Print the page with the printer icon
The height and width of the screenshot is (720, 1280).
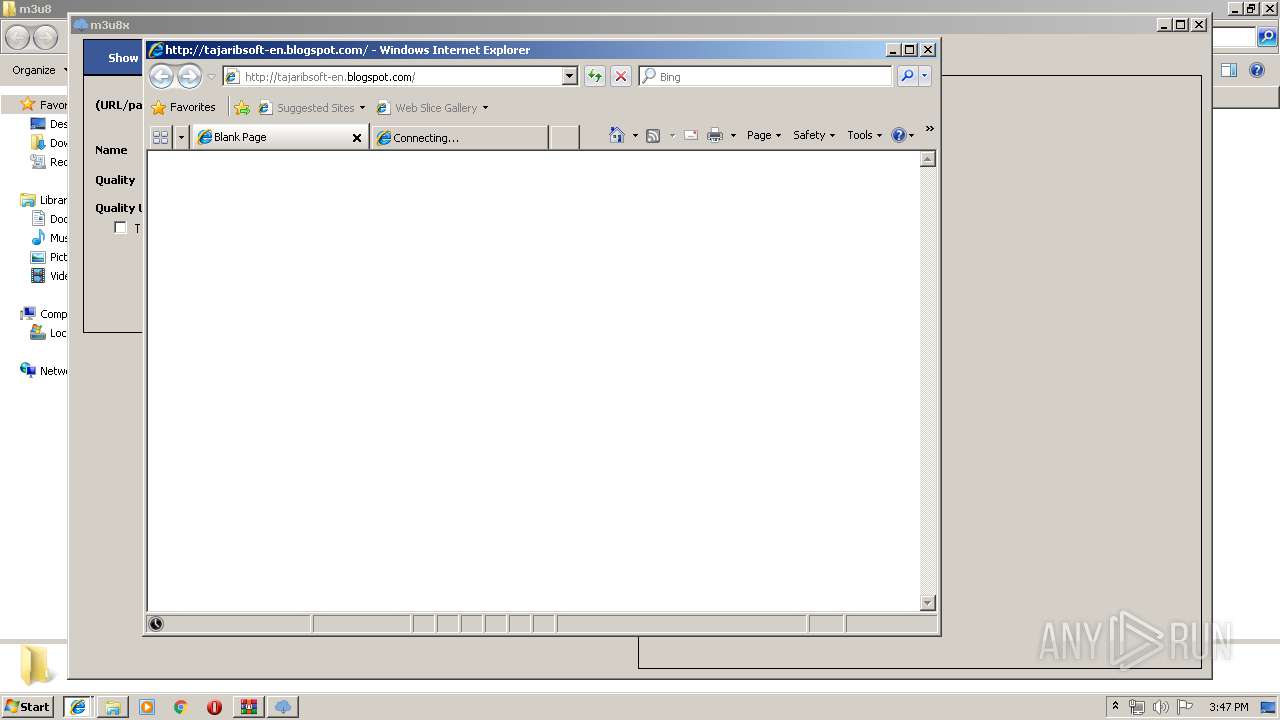coord(715,135)
